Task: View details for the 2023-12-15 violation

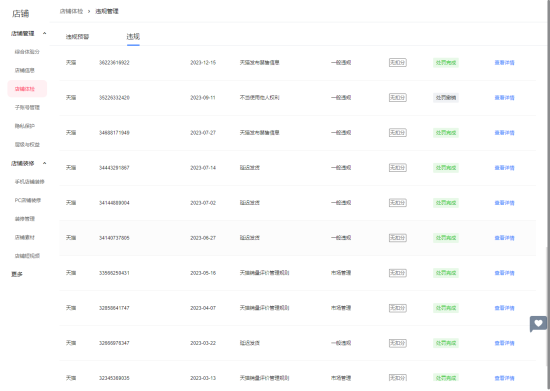Action: [504, 63]
